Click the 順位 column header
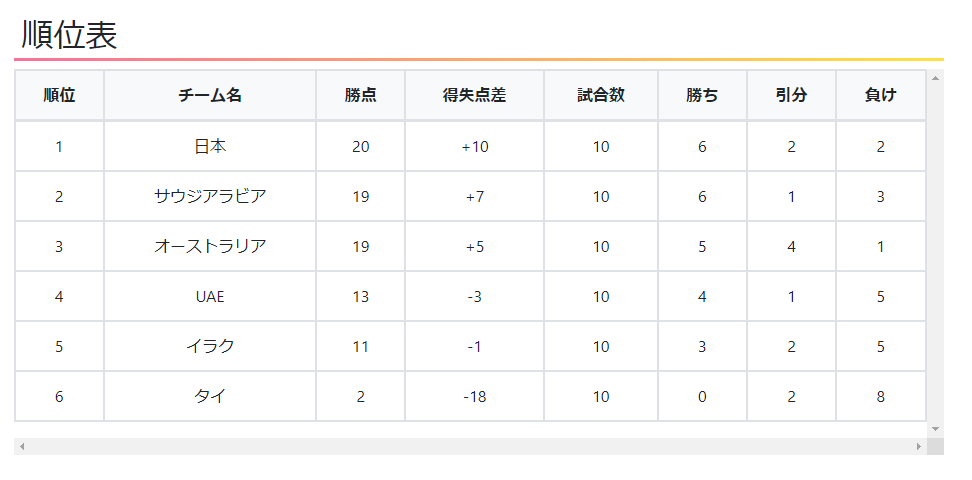972x480 pixels. (59, 96)
